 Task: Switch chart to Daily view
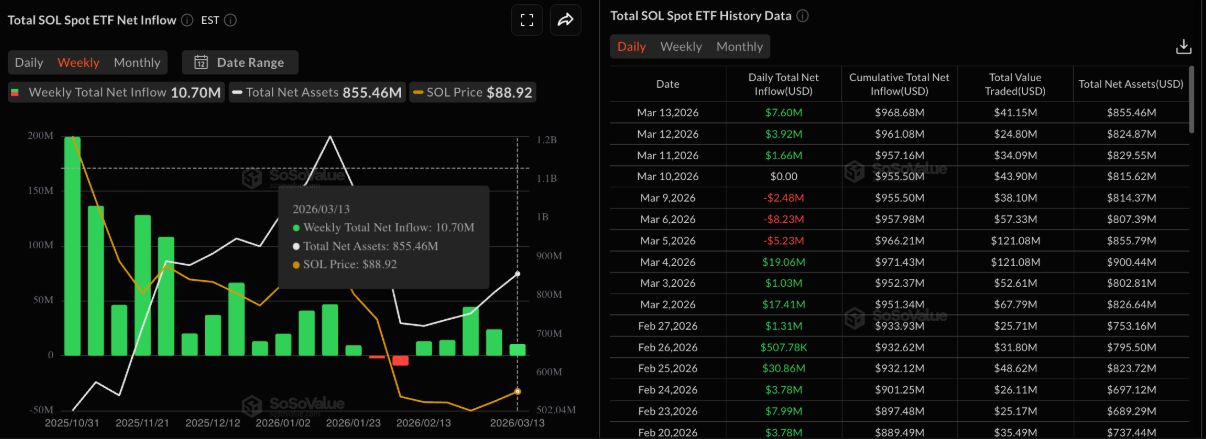coord(29,62)
